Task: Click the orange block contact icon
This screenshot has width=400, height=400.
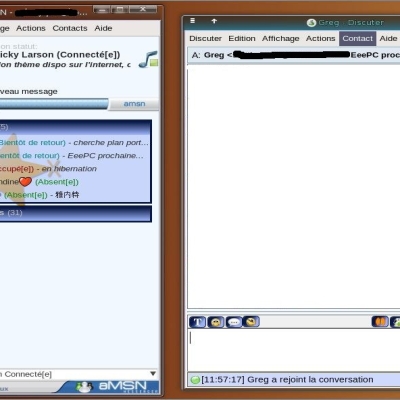Action: tap(380, 322)
